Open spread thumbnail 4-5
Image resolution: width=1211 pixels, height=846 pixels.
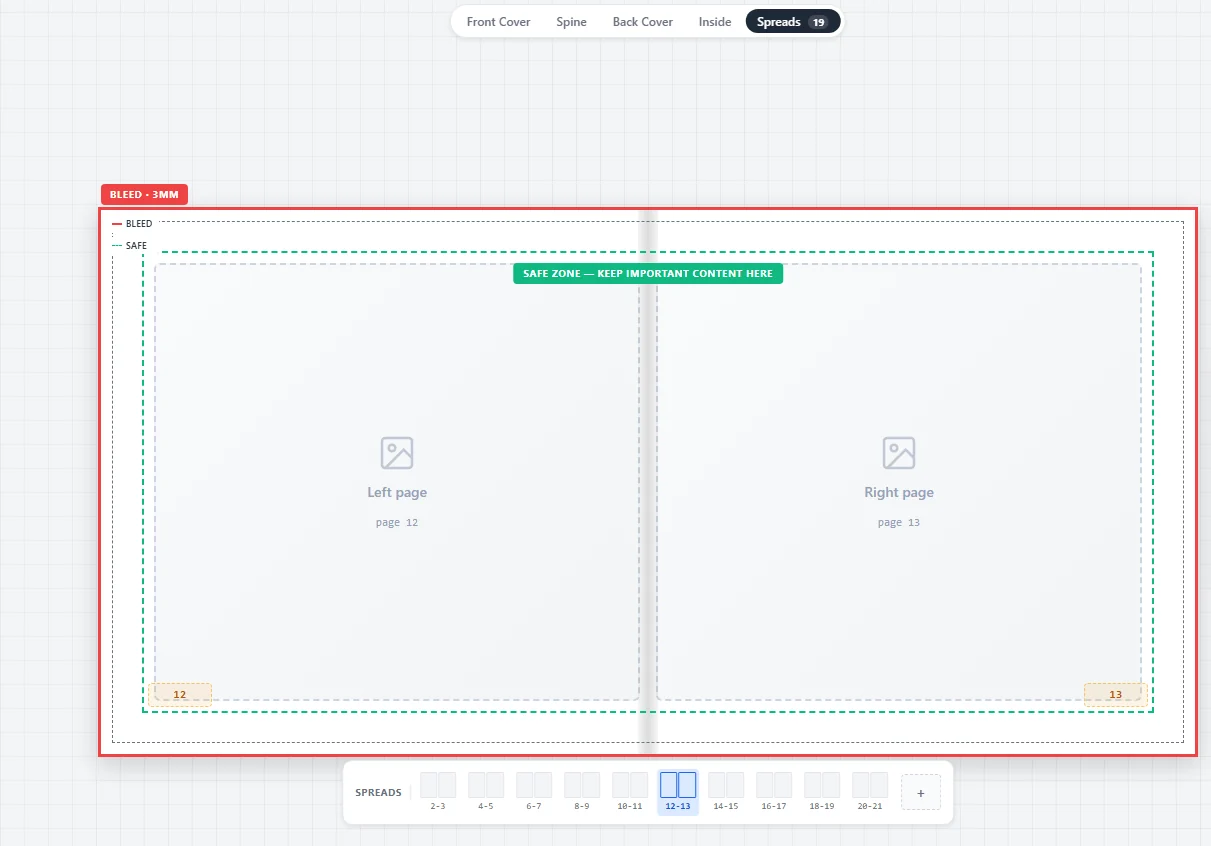coord(486,792)
